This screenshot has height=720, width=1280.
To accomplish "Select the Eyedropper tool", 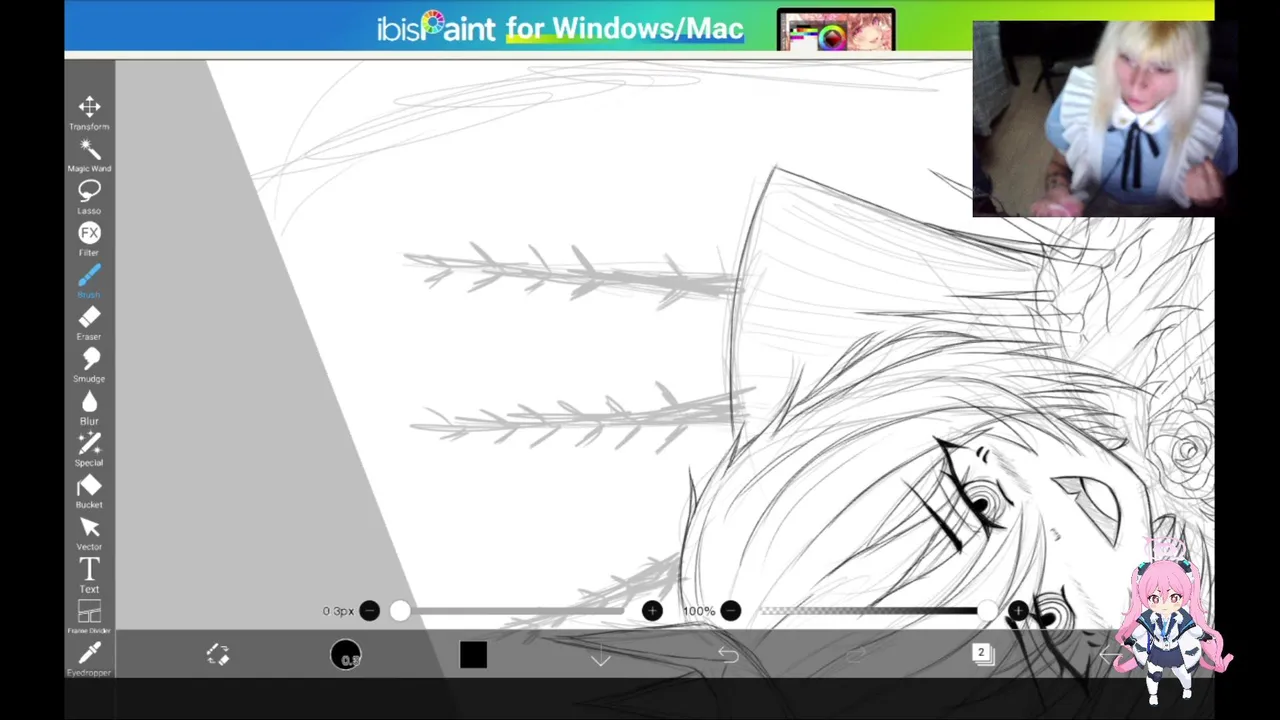I will (89, 659).
